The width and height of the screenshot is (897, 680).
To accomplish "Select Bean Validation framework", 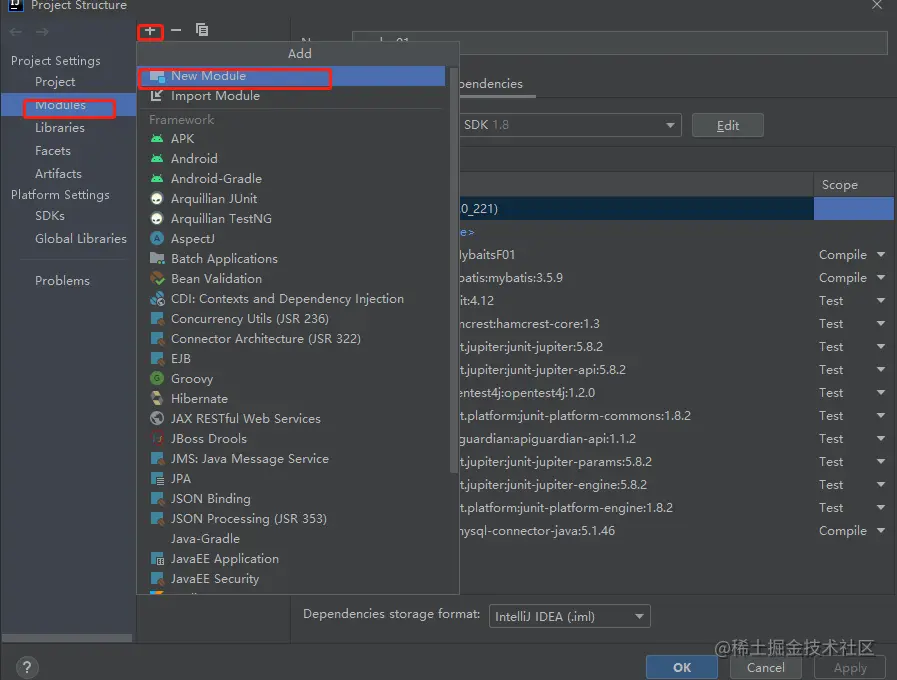I will pyautogui.click(x=292, y=279).
